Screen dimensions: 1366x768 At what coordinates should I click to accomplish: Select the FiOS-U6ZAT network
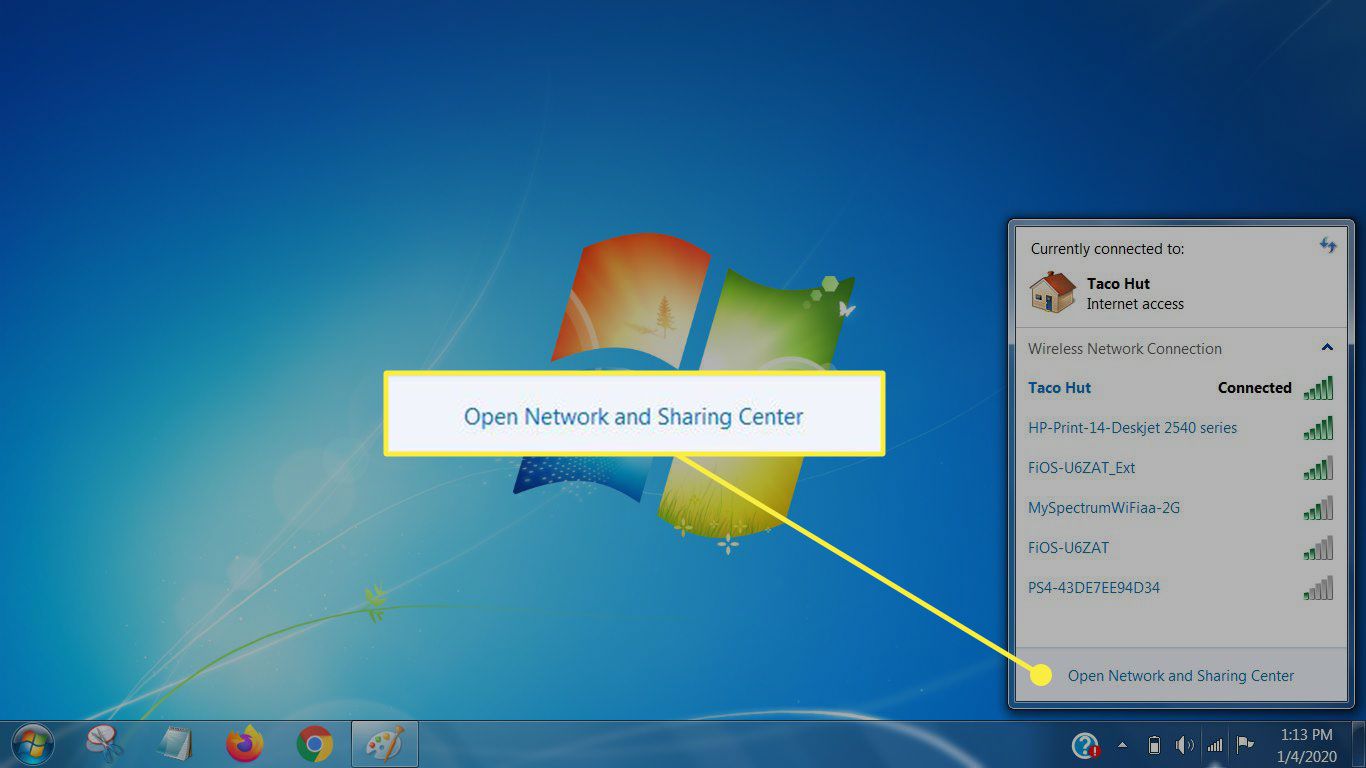click(1181, 548)
